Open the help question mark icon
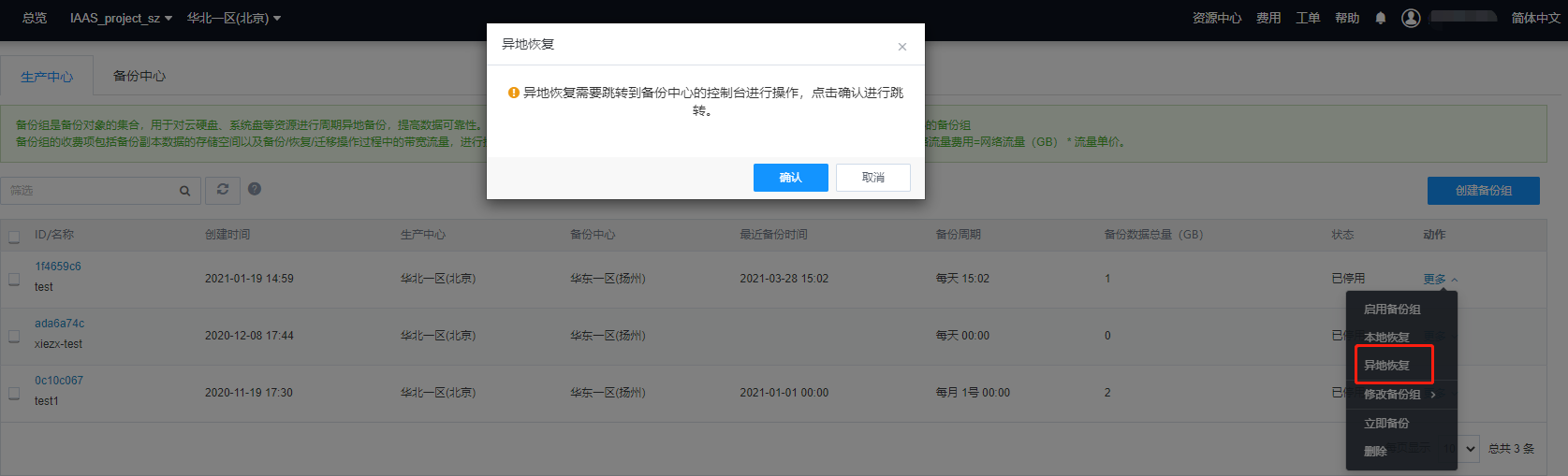Viewport: 1568px width, 476px height. tap(255, 189)
